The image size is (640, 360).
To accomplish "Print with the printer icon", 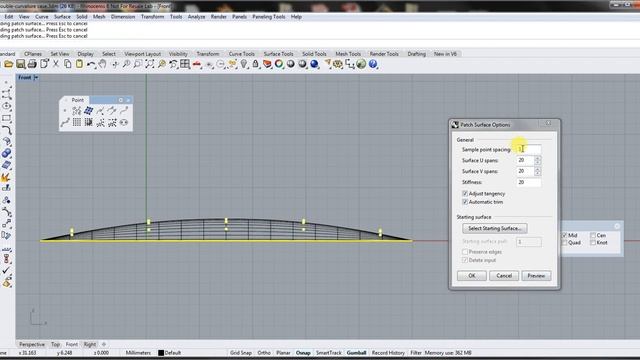I will click(x=32, y=64).
